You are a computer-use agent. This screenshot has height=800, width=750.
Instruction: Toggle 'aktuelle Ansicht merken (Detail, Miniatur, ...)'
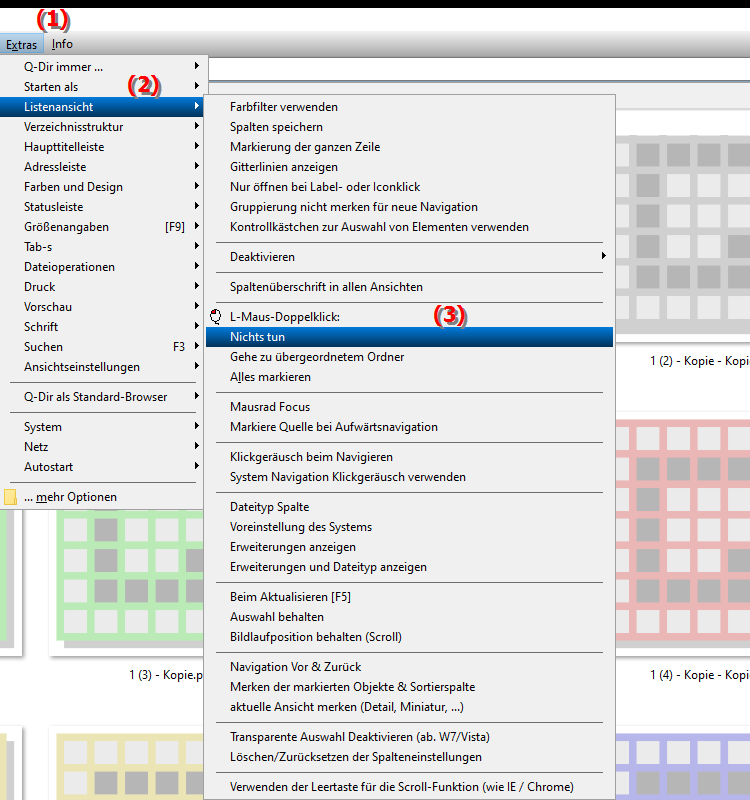pyautogui.click(x=409, y=707)
